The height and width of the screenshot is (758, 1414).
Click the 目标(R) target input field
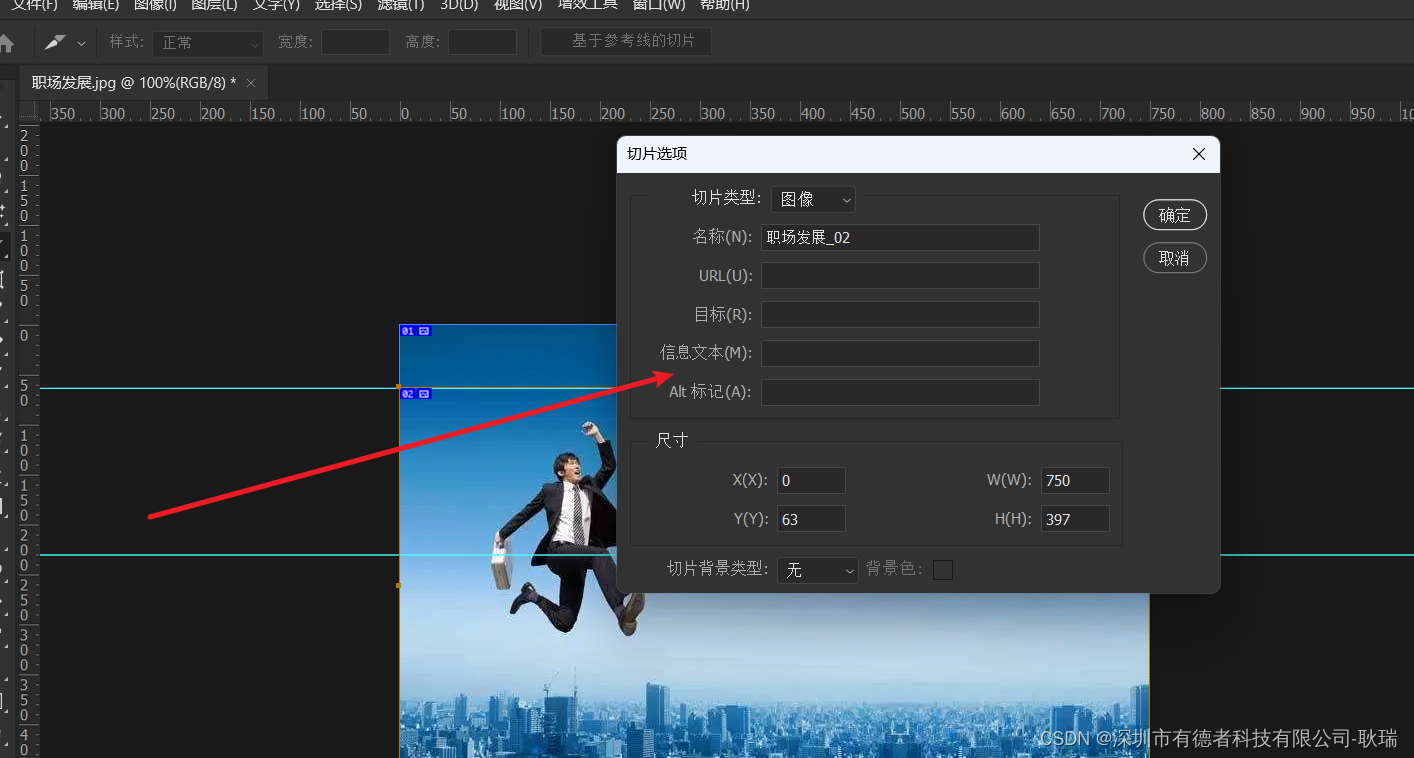[x=900, y=315]
